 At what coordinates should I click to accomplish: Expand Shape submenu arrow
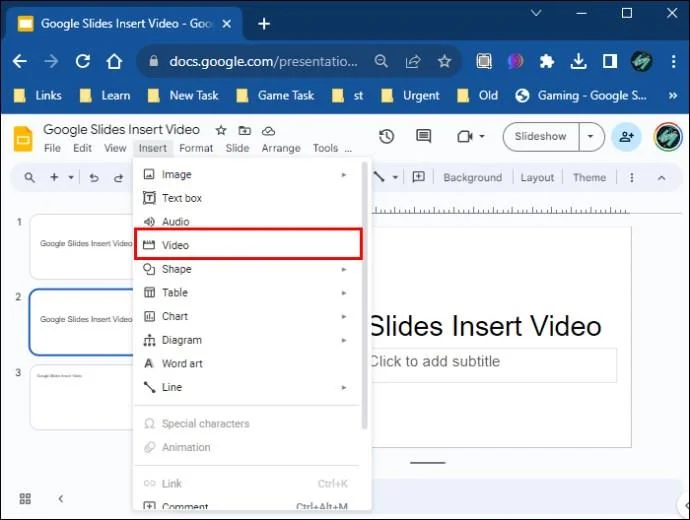coord(344,269)
